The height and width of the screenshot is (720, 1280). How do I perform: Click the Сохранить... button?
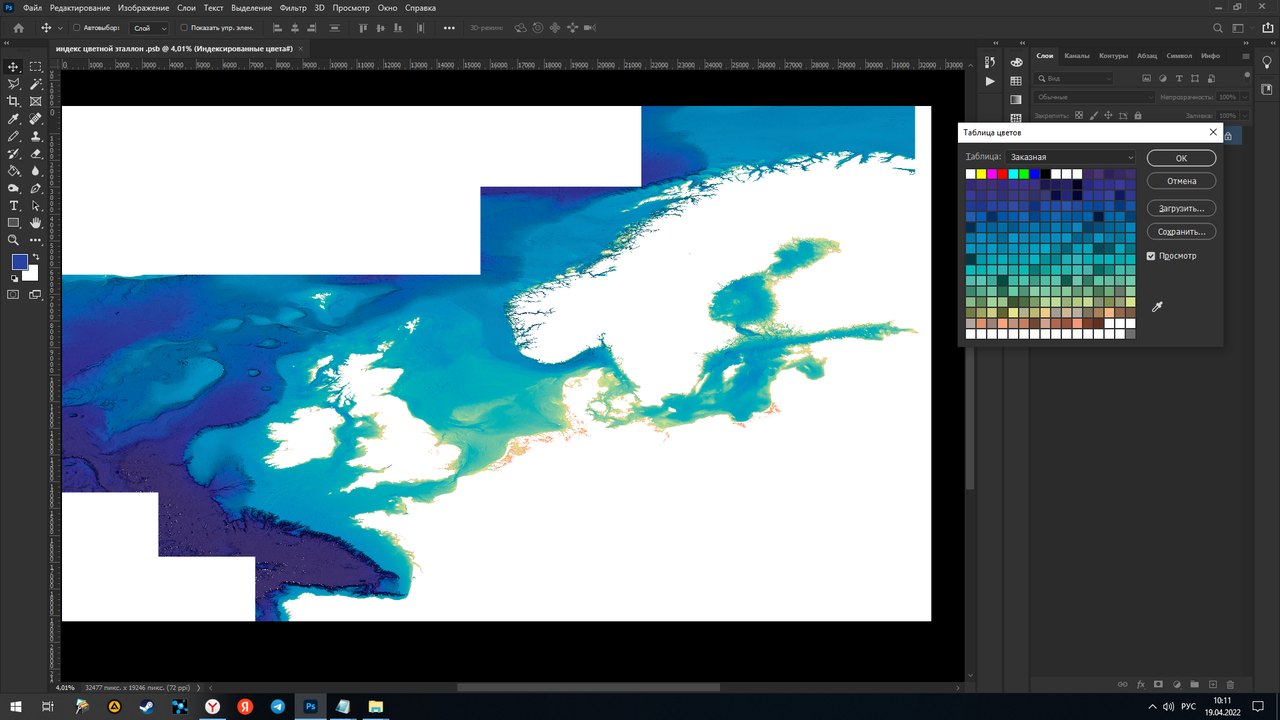(x=1181, y=231)
